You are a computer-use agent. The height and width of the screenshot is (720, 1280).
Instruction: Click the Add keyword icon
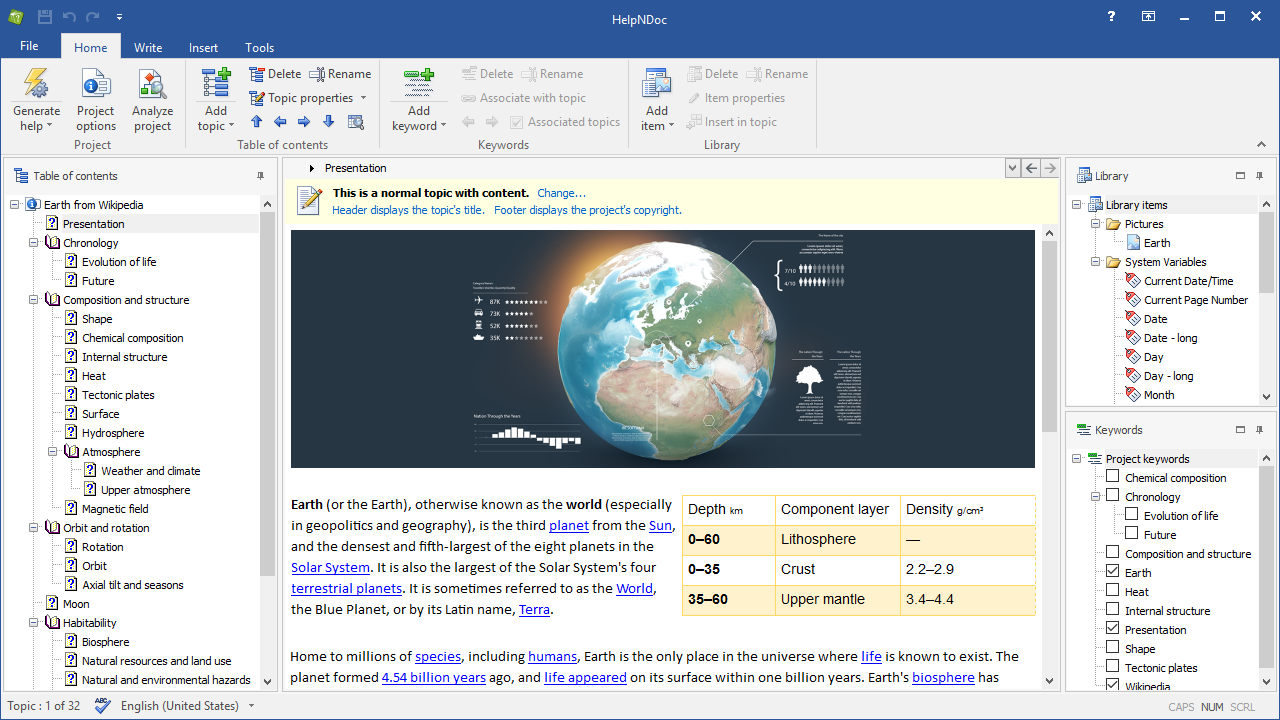[419, 82]
